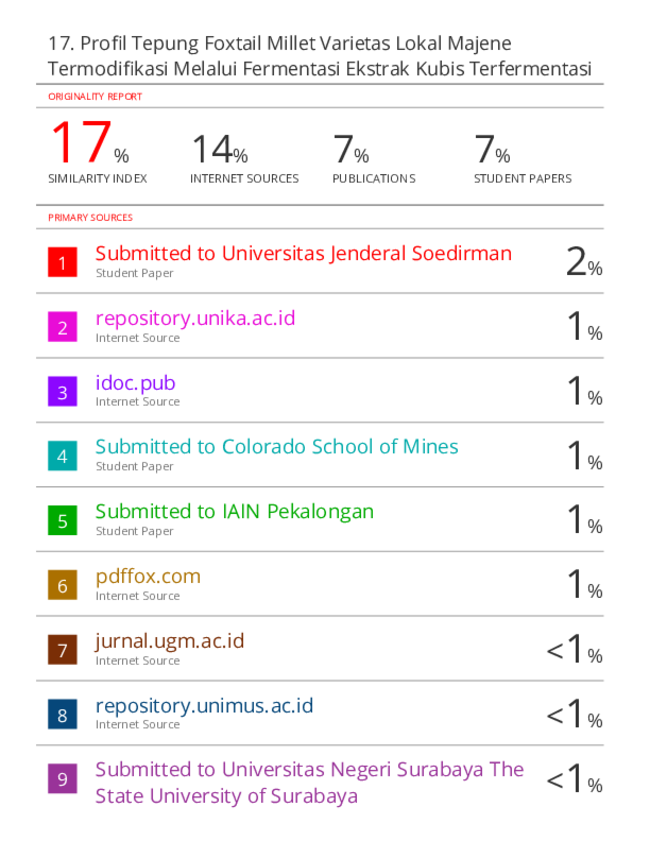
Task: Open Universitas Negeri Surabaya source entry
Action: (309, 783)
